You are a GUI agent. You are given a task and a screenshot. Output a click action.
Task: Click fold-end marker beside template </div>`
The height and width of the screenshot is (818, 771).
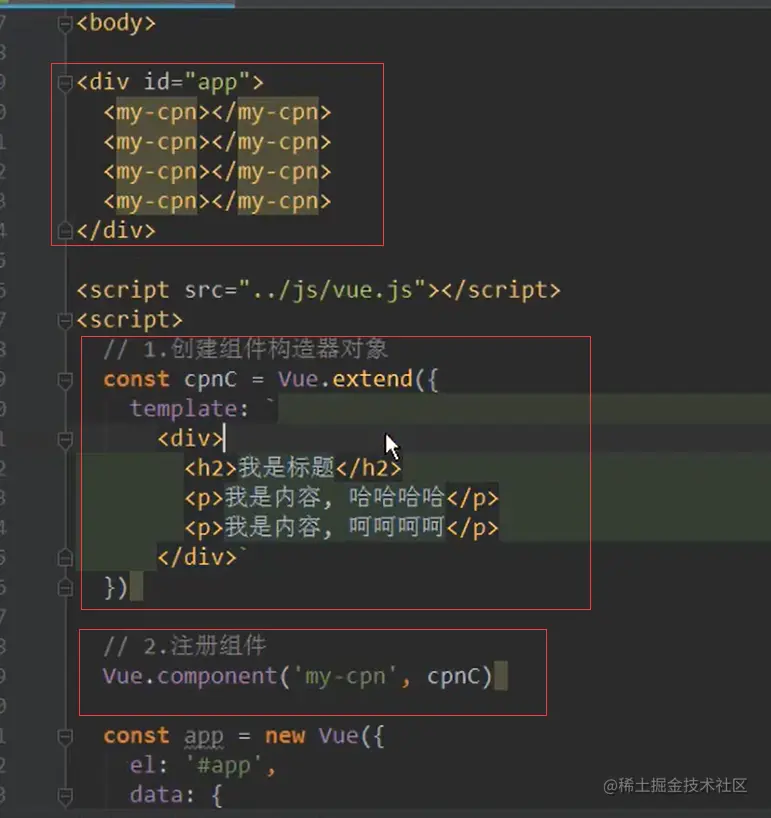tap(65, 558)
